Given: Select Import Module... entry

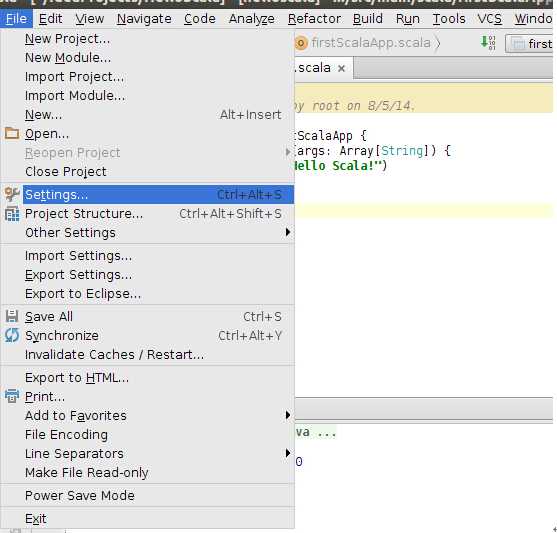Looking at the screenshot, I should click(147, 96).
